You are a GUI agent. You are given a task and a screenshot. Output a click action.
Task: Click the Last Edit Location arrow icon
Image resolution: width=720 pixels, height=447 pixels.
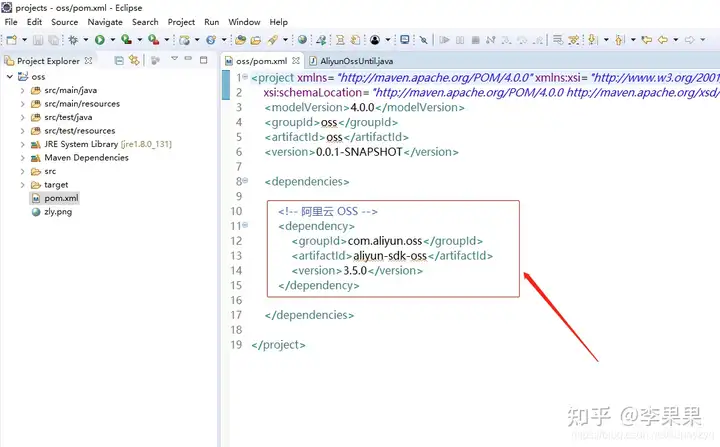pyautogui.click(x=647, y=40)
